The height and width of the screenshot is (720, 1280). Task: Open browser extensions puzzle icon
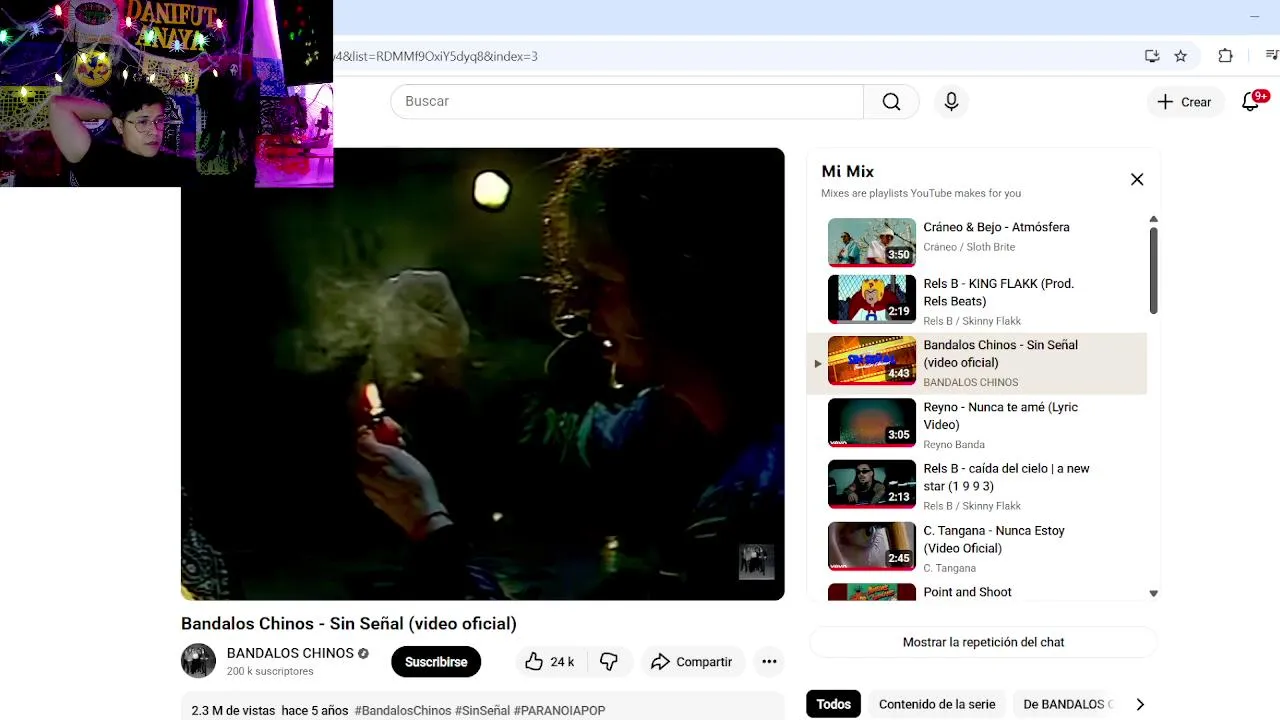1225,56
